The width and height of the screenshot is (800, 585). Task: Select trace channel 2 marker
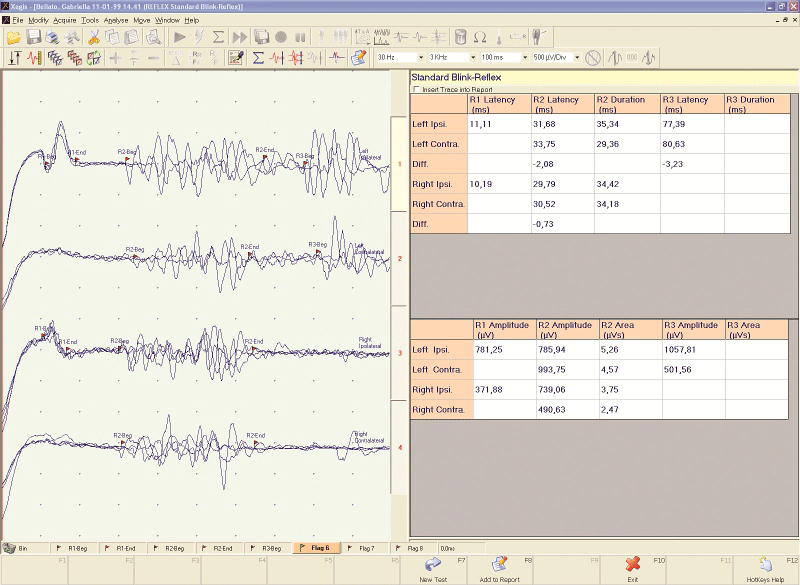[400, 258]
